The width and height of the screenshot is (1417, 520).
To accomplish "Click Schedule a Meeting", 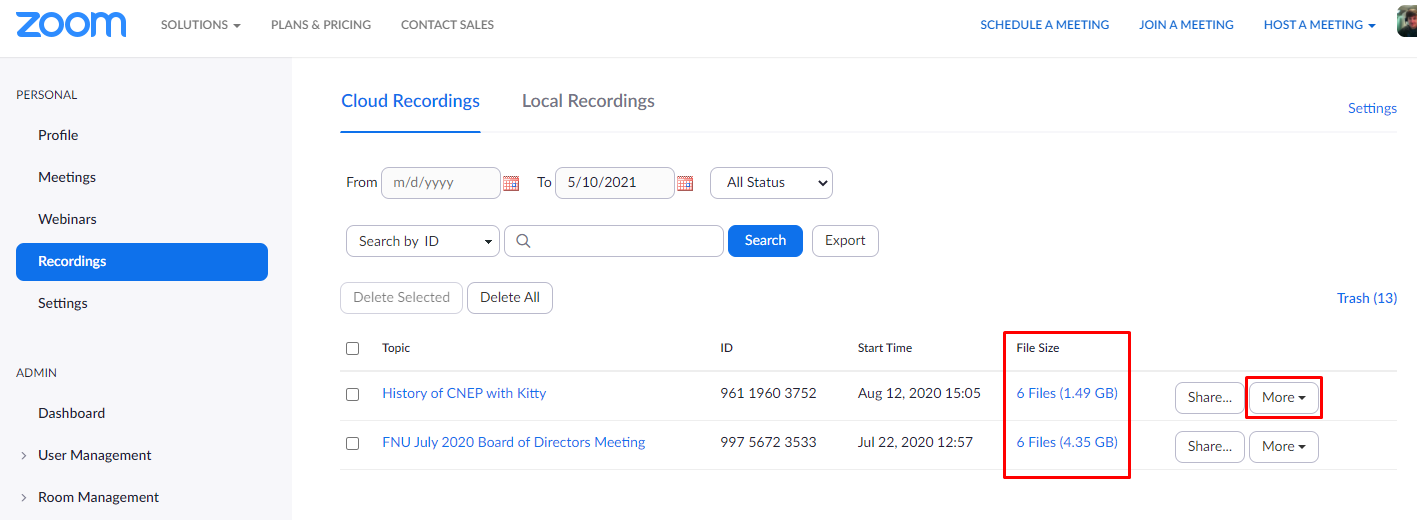I will 1045,25.
